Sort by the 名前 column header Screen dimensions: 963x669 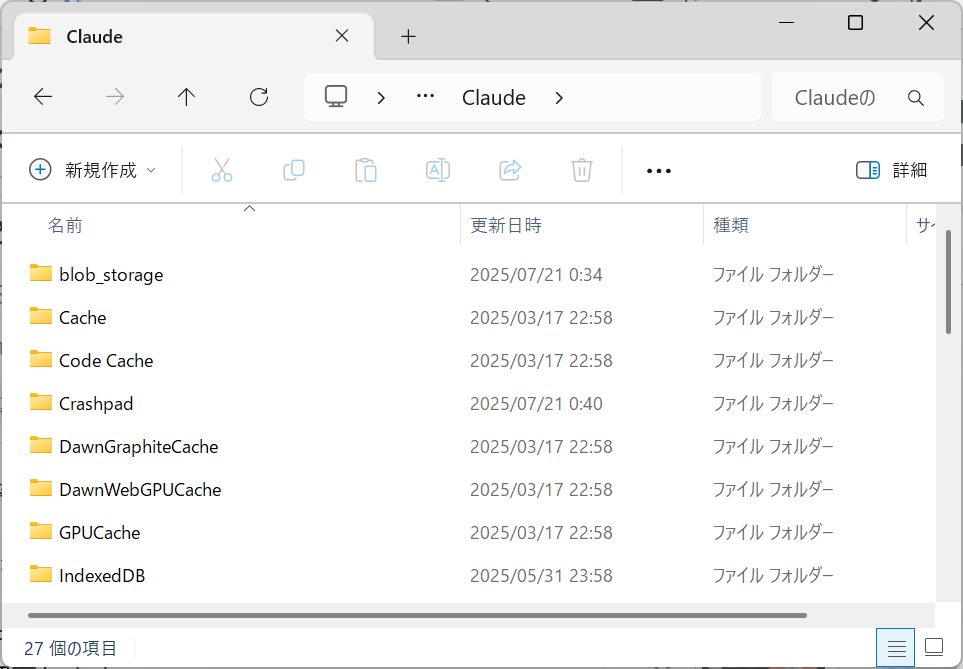click(x=65, y=225)
